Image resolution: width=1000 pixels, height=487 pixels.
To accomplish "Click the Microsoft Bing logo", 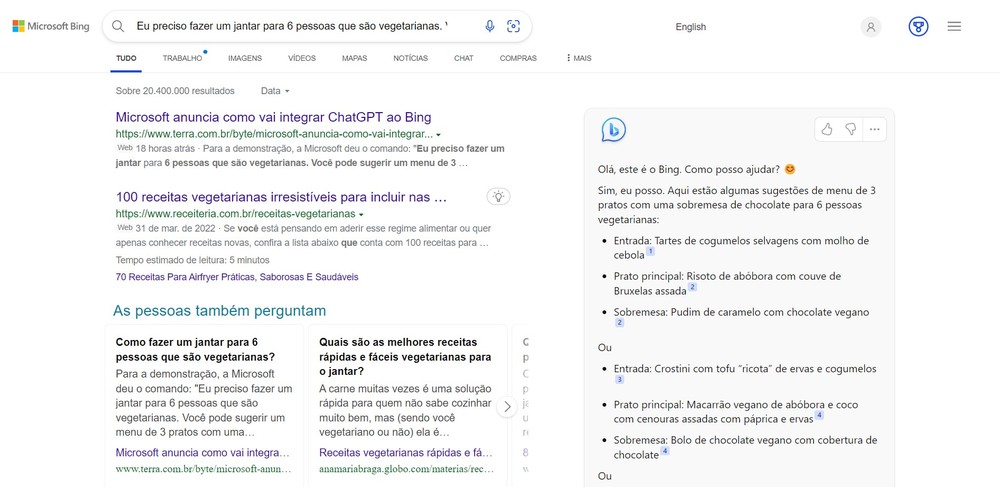I will pos(50,26).
